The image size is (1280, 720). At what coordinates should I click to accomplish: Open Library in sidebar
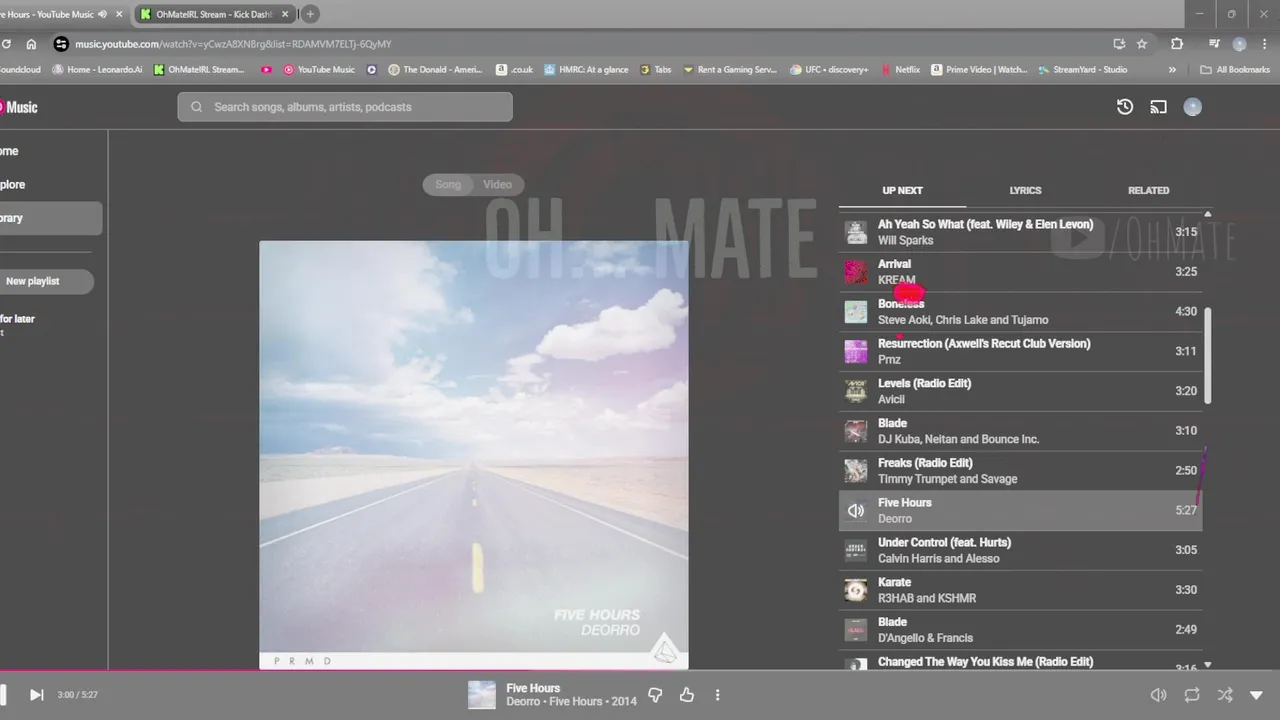50,218
